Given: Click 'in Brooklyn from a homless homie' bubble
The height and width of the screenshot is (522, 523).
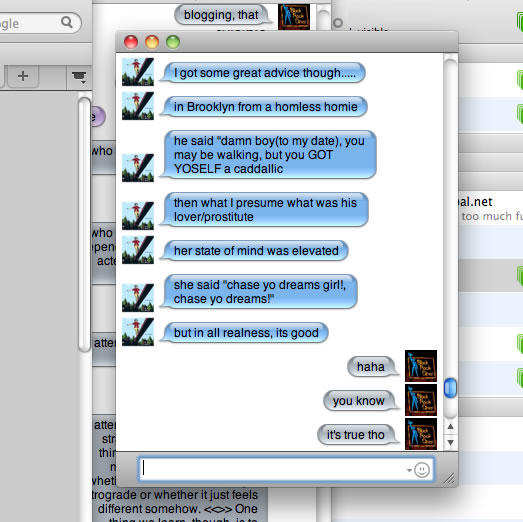Looking at the screenshot, I should pyautogui.click(x=264, y=107).
